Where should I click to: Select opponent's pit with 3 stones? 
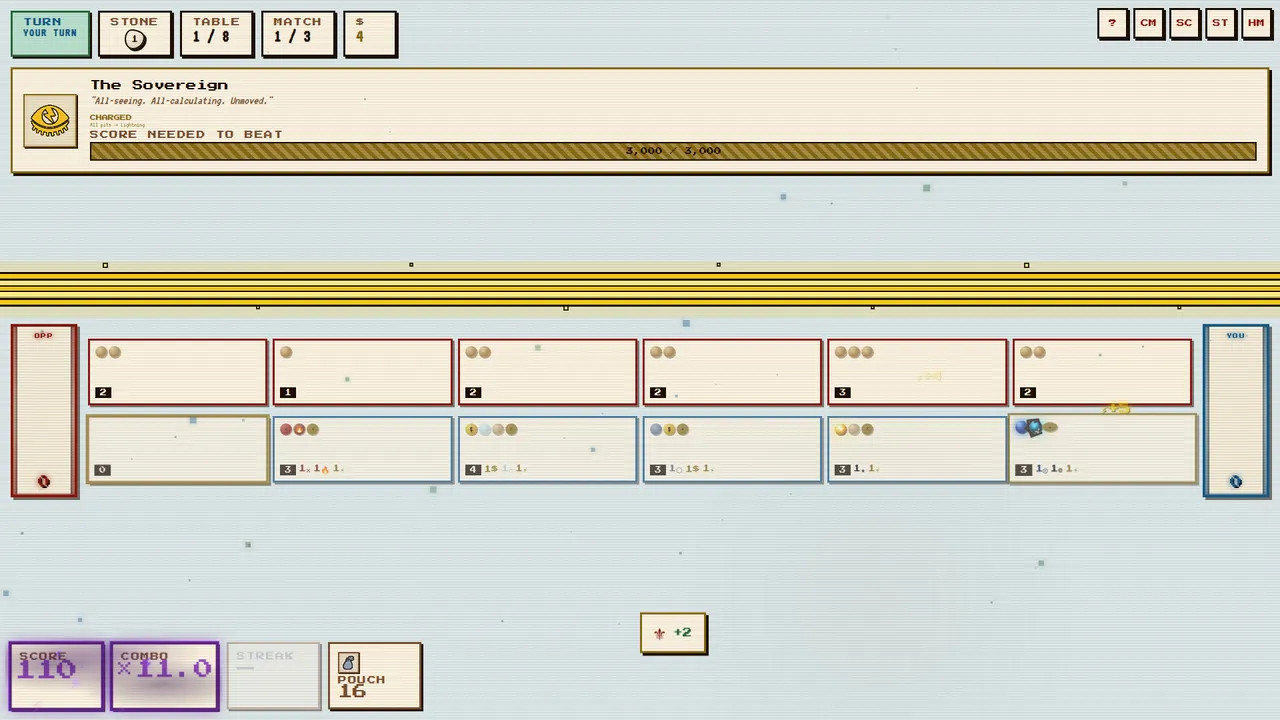coord(918,372)
